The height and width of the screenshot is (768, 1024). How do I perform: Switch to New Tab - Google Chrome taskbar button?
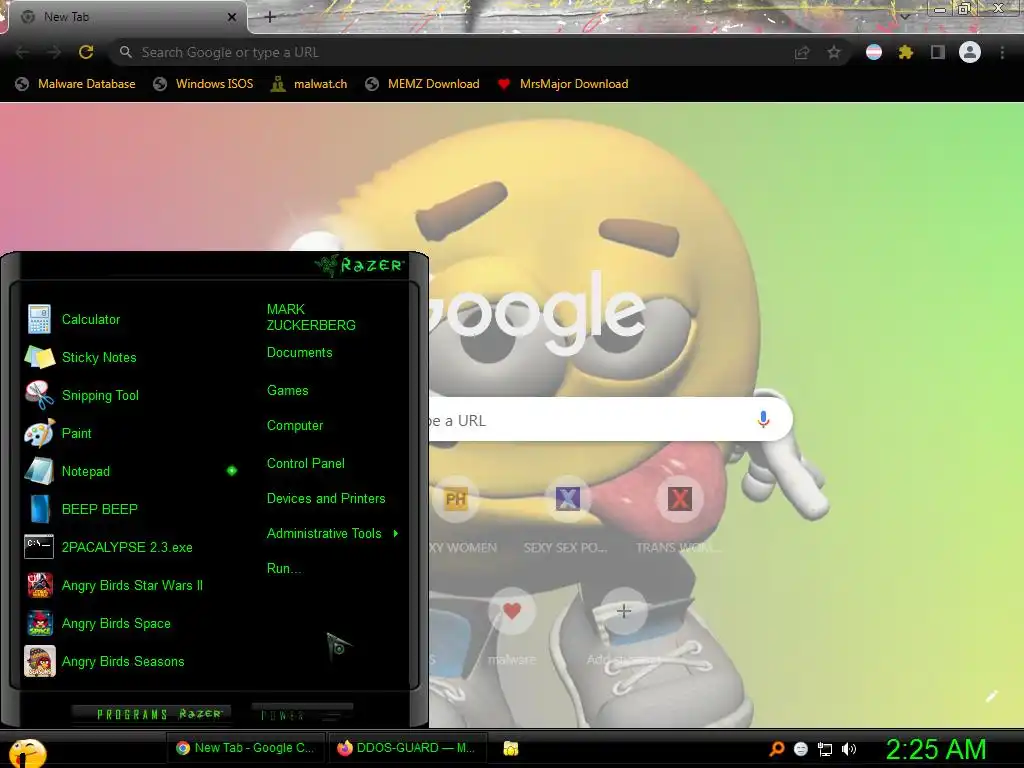(x=246, y=748)
